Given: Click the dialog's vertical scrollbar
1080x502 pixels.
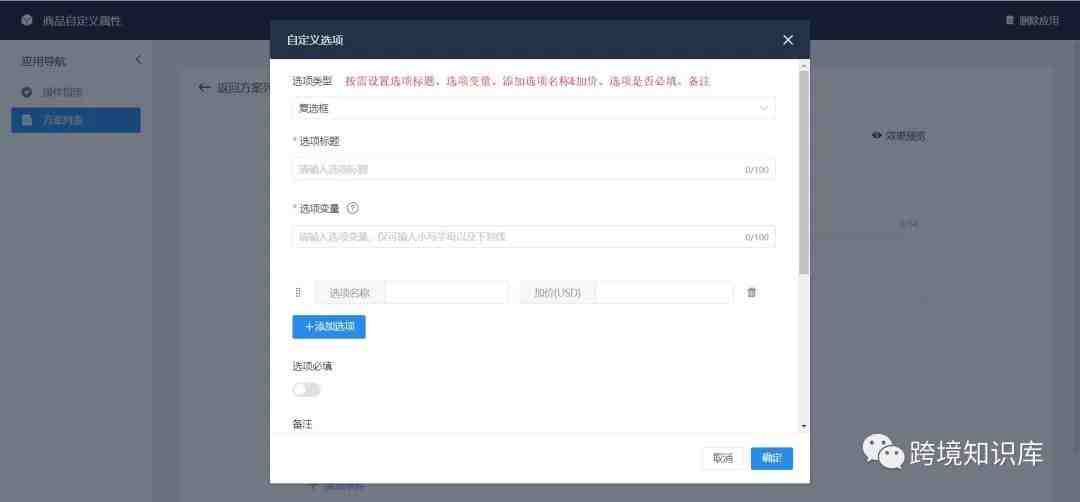Looking at the screenshot, I should coord(803,172).
